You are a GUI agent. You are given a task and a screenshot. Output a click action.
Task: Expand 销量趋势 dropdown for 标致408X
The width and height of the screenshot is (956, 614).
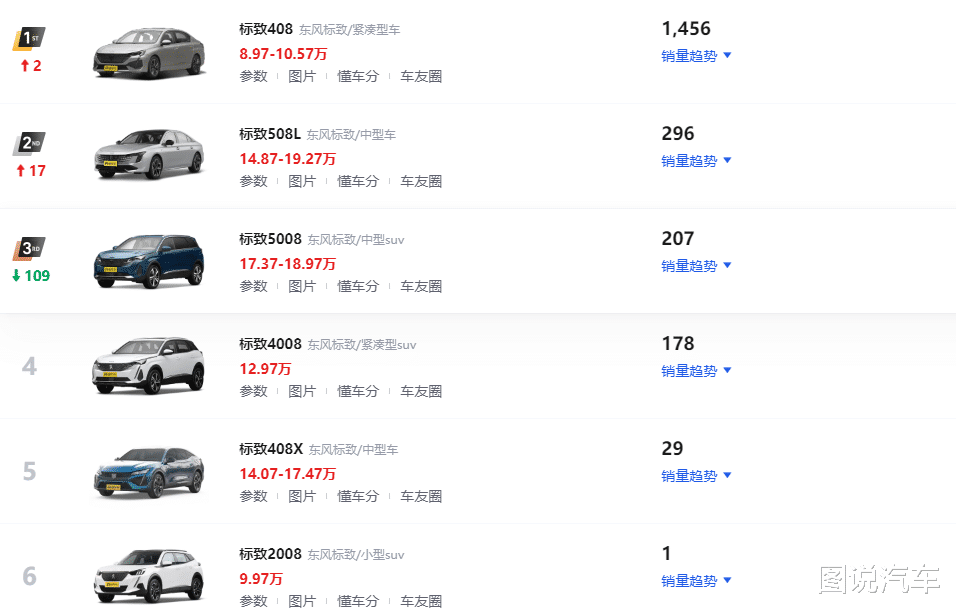click(x=696, y=476)
